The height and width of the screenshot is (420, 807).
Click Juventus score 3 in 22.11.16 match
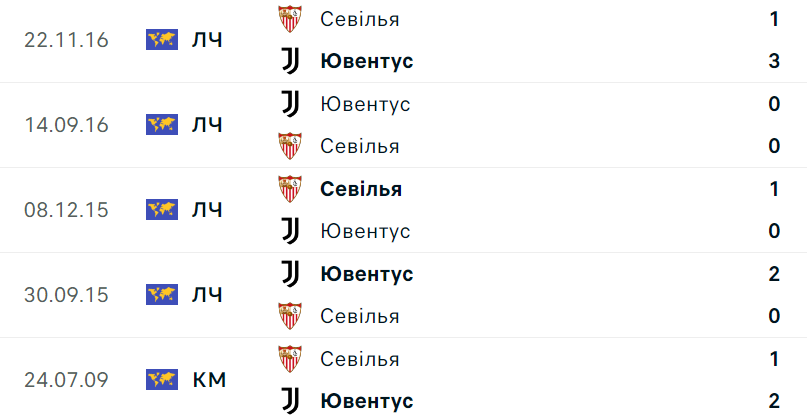774,61
